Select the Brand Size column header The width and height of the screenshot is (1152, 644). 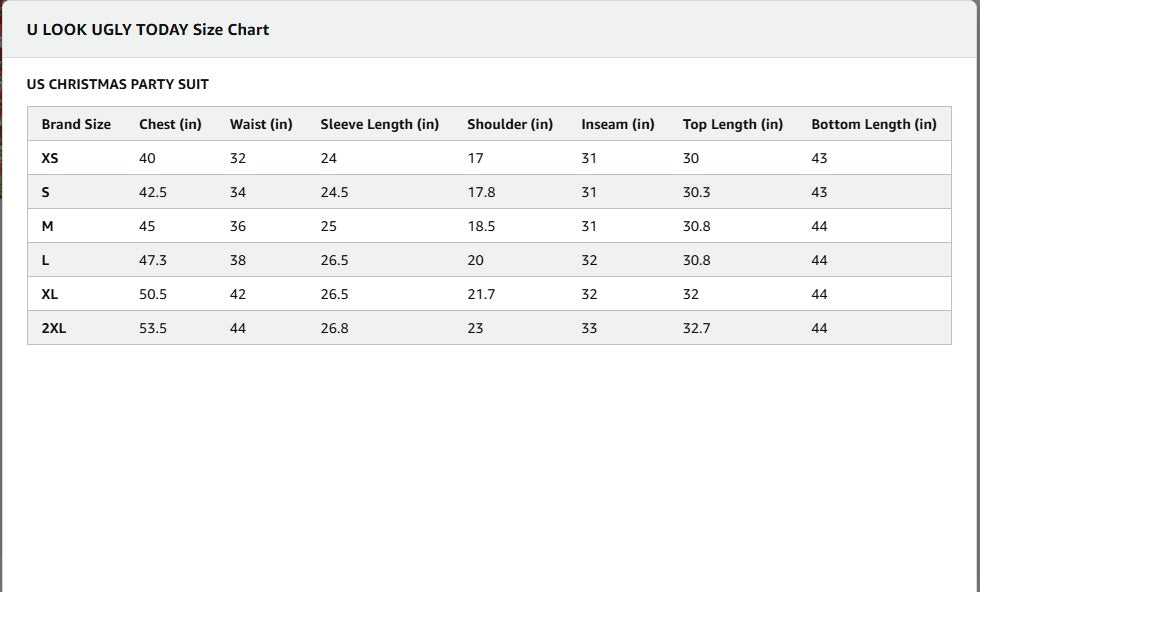[76, 125]
